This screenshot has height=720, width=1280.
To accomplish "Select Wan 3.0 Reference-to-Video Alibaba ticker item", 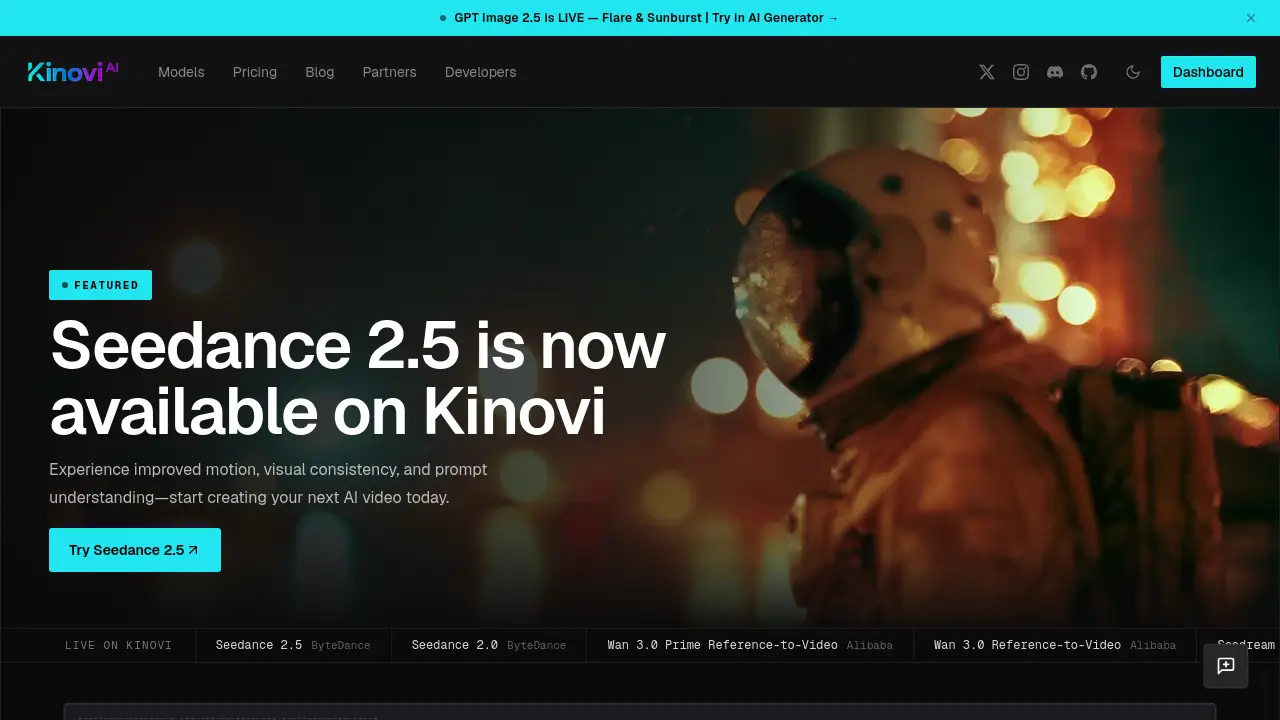I will pos(1055,645).
